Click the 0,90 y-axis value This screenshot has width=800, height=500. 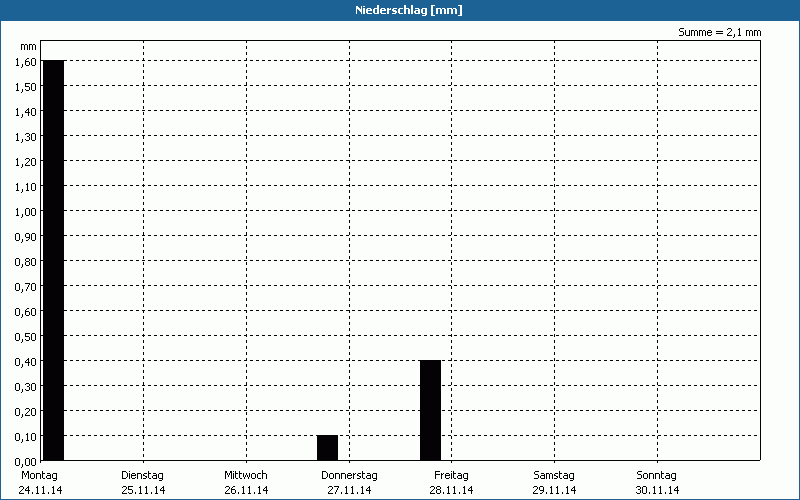26,237
